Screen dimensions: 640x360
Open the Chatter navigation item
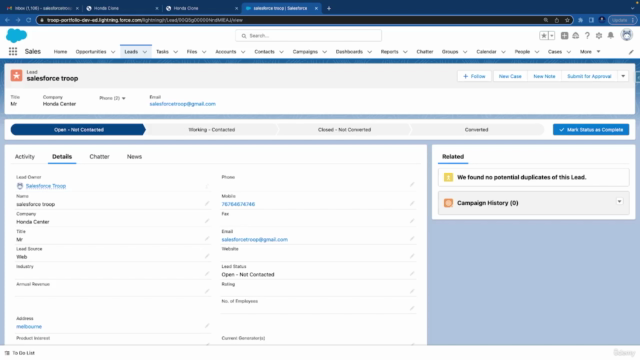(x=424, y=52)
